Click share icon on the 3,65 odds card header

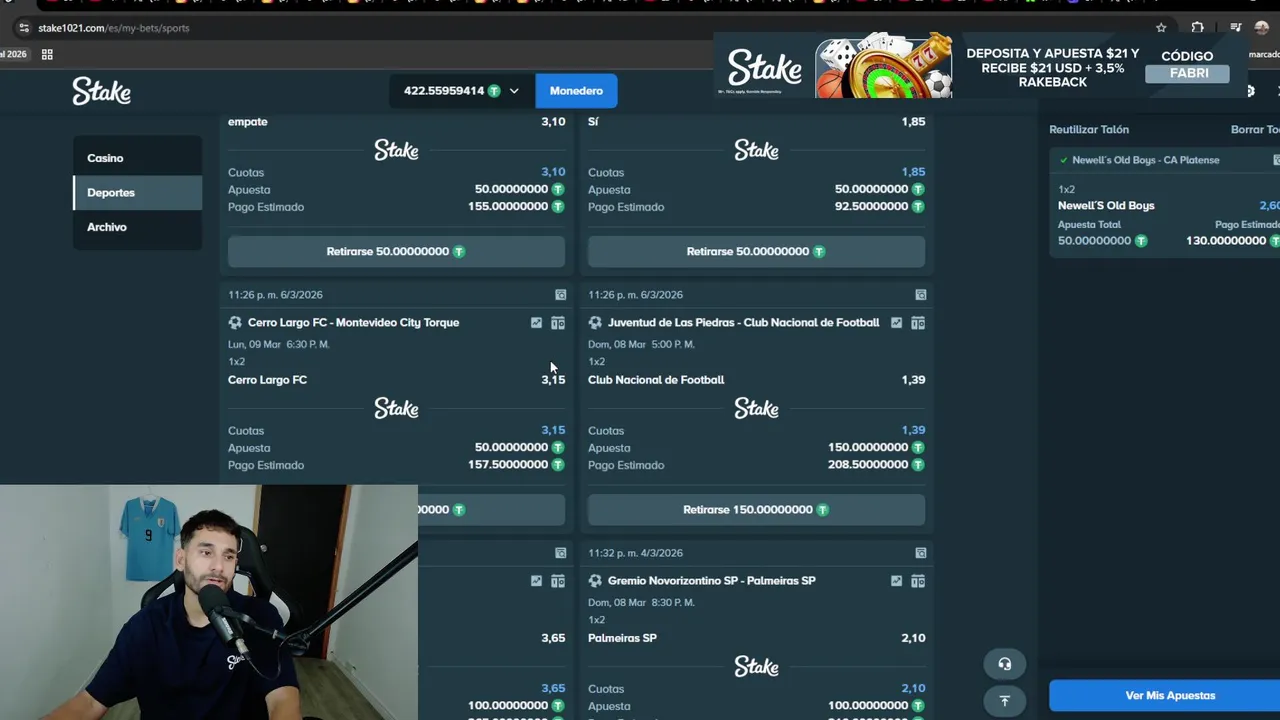pyautogui.click(x=560, y=553)
